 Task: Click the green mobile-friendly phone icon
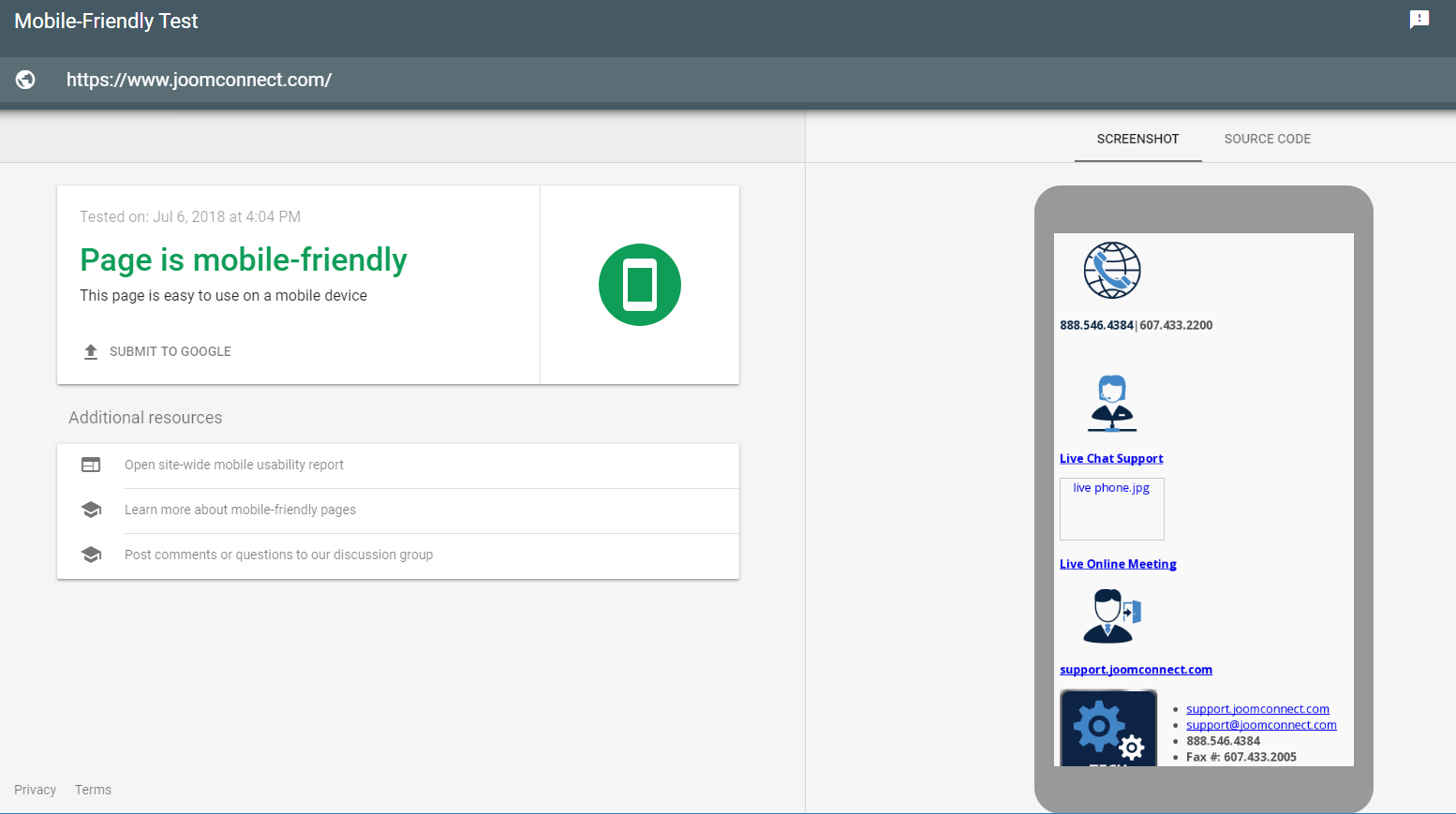[x=640, y=285]
